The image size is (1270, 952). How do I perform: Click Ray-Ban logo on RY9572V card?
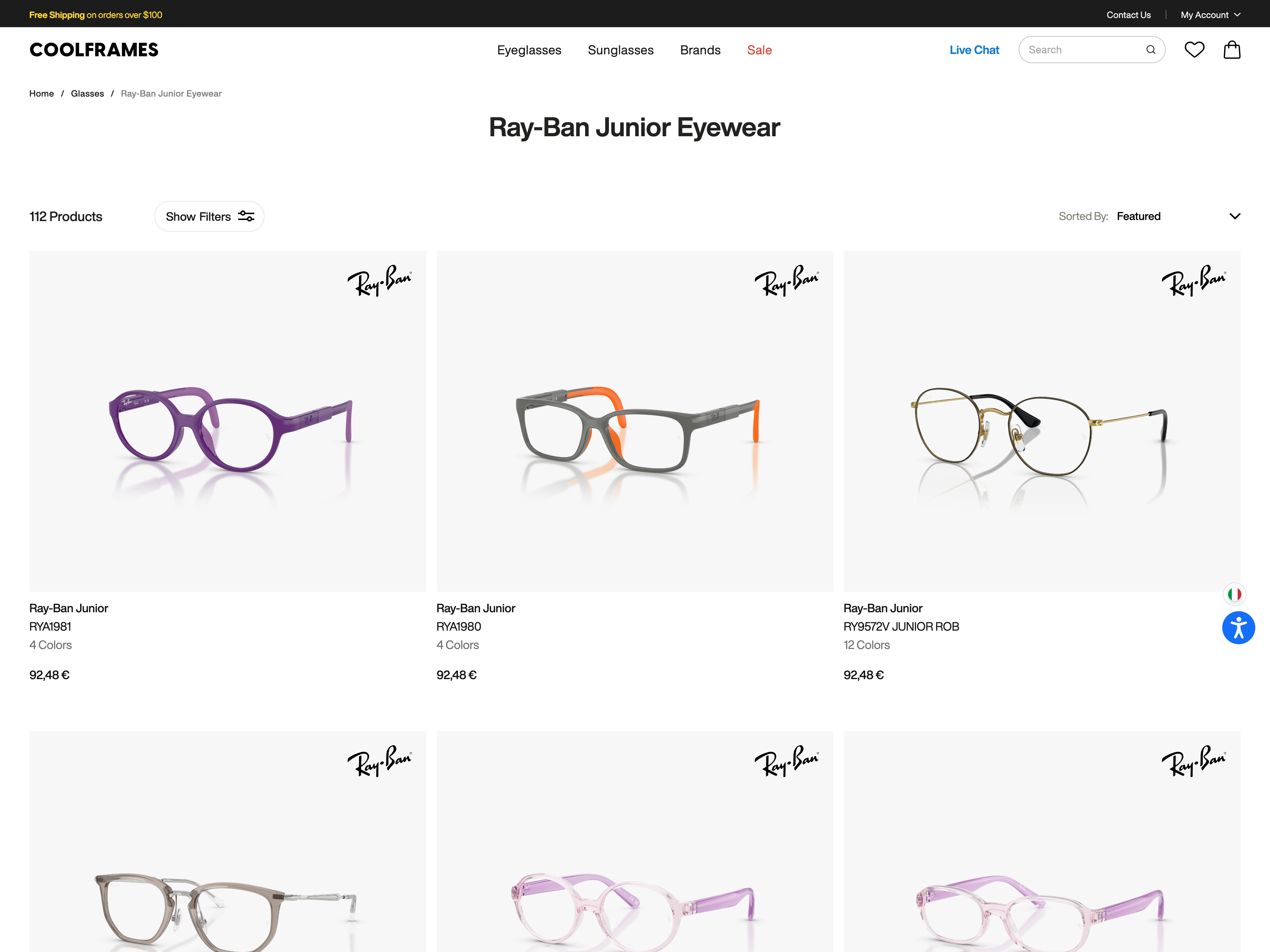1193,281
